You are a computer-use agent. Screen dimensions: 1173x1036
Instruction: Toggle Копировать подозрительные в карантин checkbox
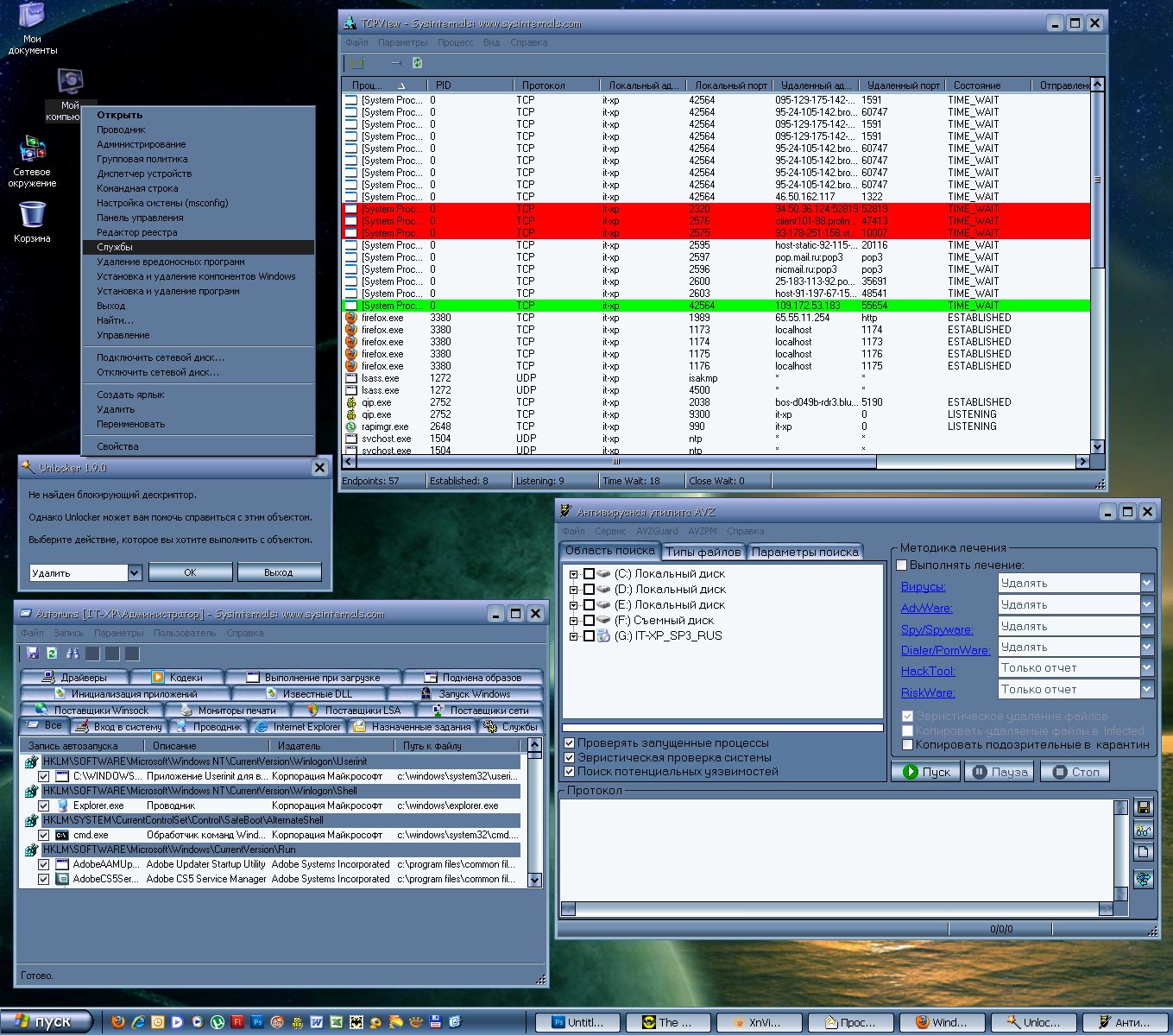pyautogui.click(x=907, y=744)
